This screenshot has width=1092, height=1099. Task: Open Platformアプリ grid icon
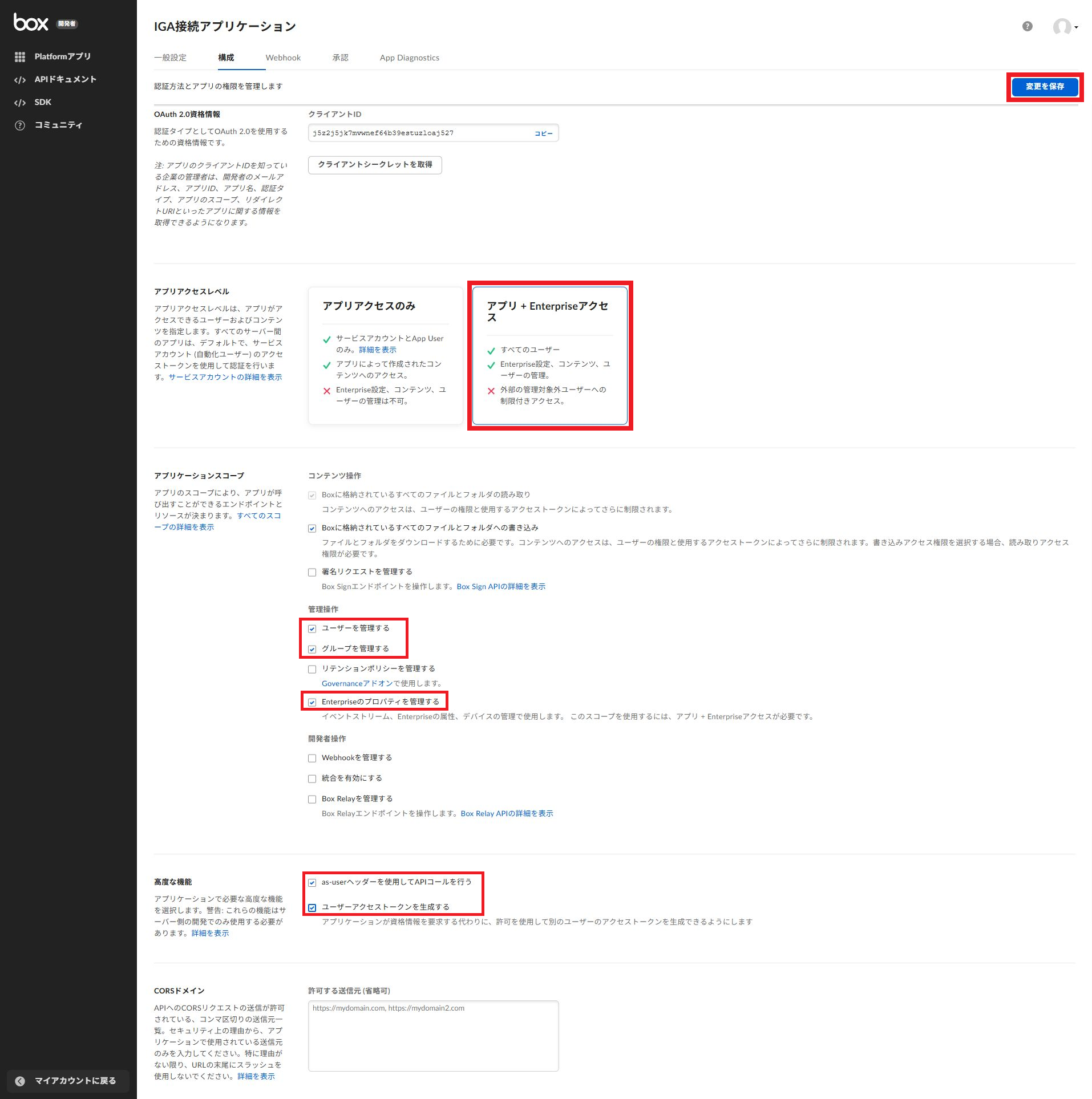[20, 56]
